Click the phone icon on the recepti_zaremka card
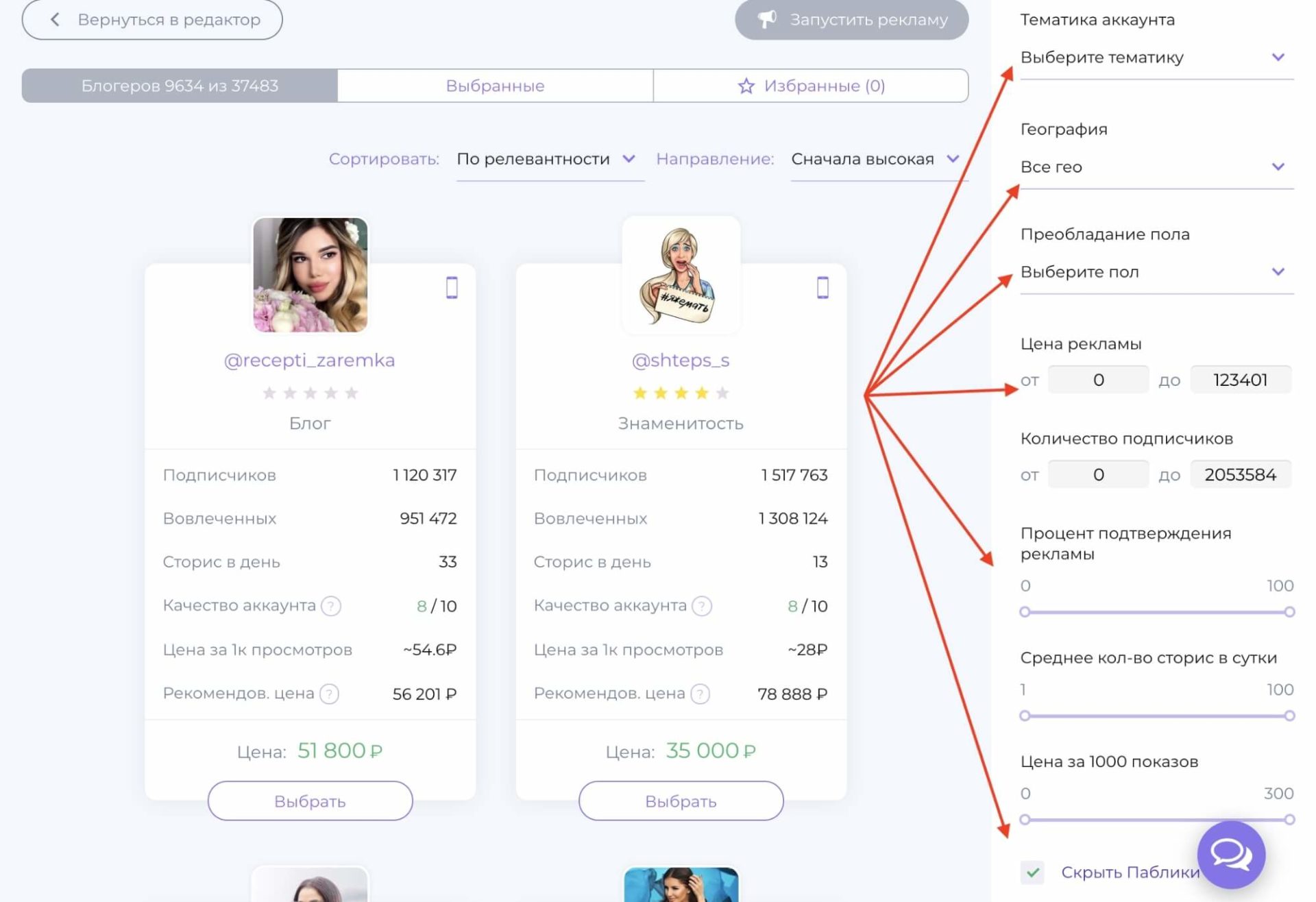This screenshot has height=902, width=1316. pos(452,287)
